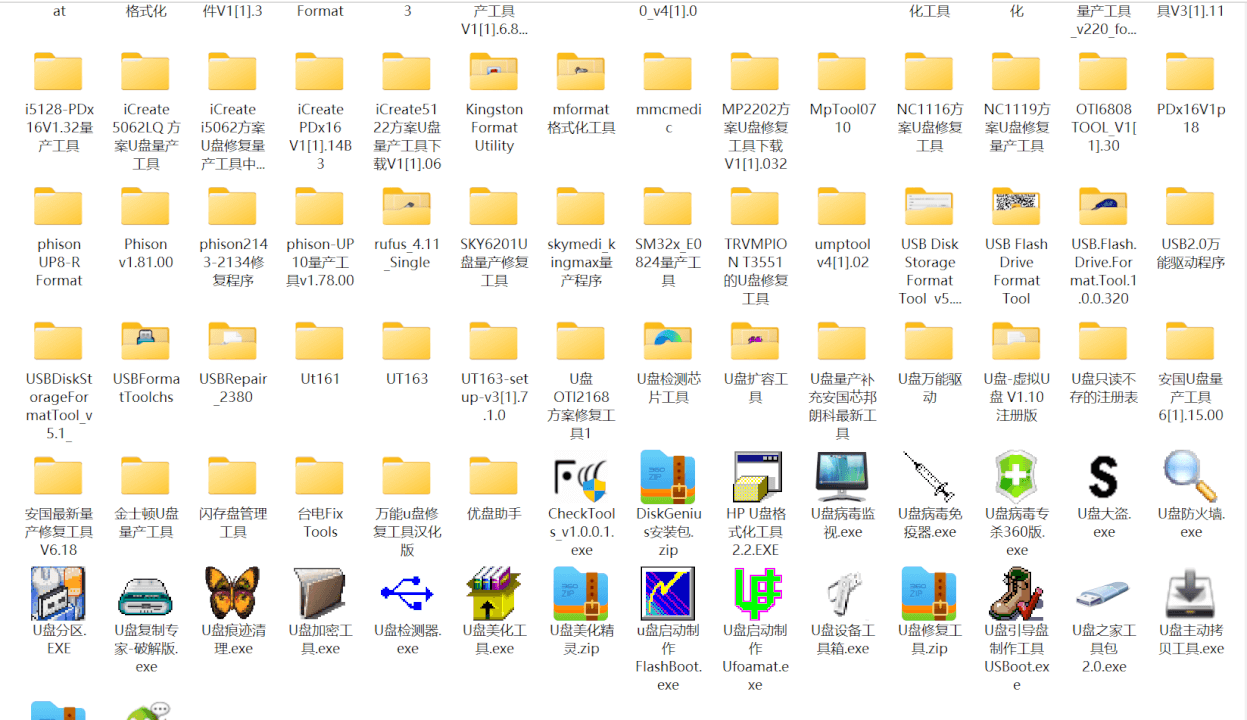Click the DiskGenius安装包.zip archive
This screenshot has width=1247, height=720.
click(668, 477)
